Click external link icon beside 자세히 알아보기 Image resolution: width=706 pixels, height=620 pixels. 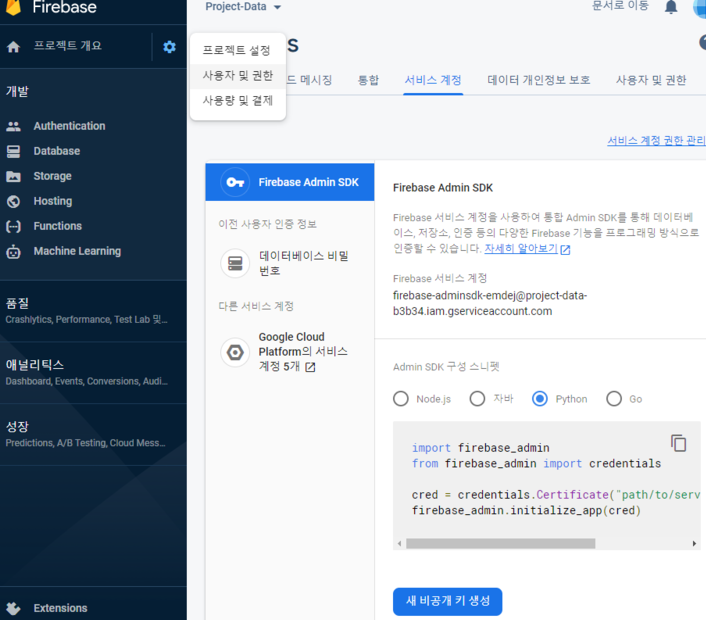pos(566,250)
